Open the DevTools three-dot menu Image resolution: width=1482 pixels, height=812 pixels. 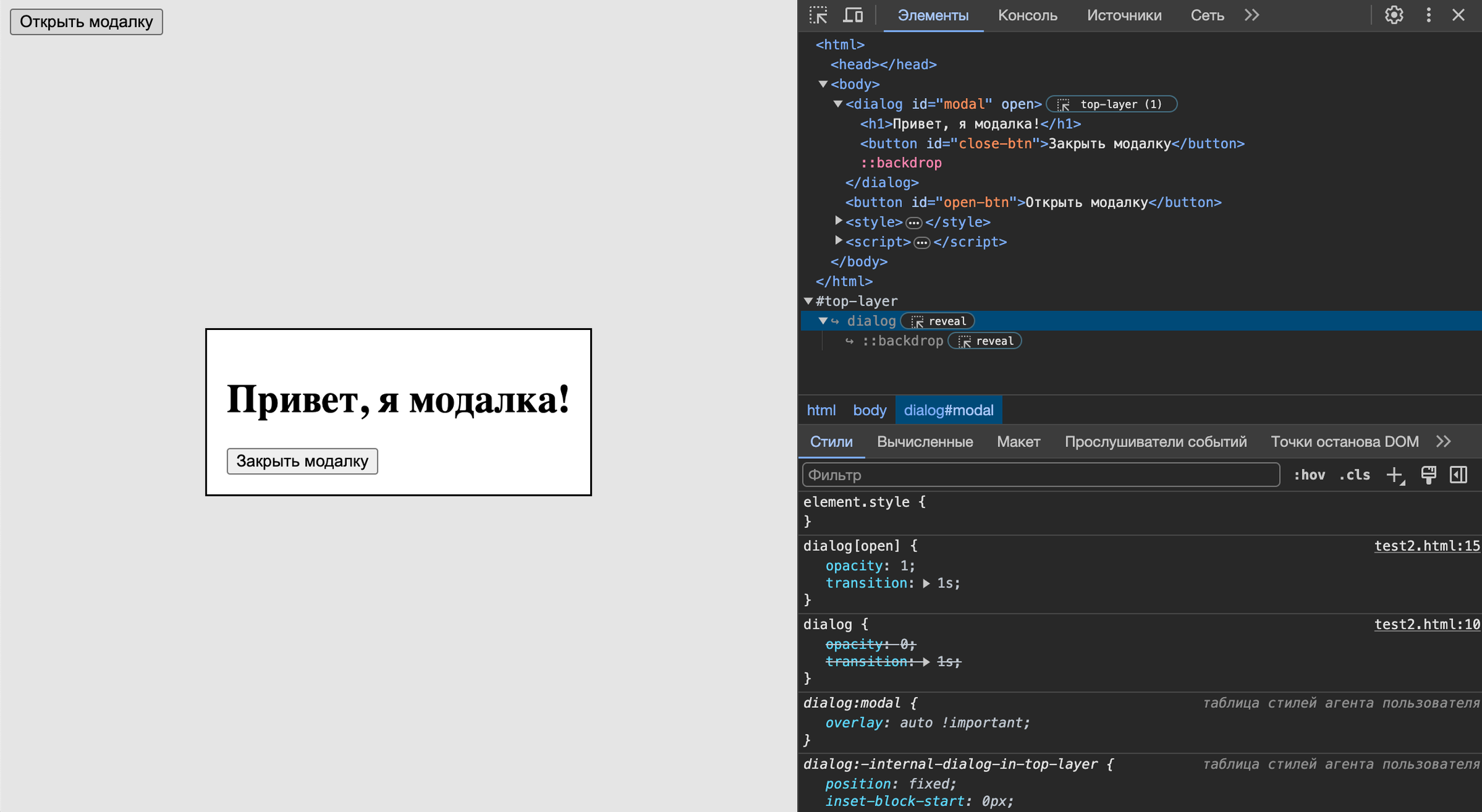click(x=1429, y=15)
